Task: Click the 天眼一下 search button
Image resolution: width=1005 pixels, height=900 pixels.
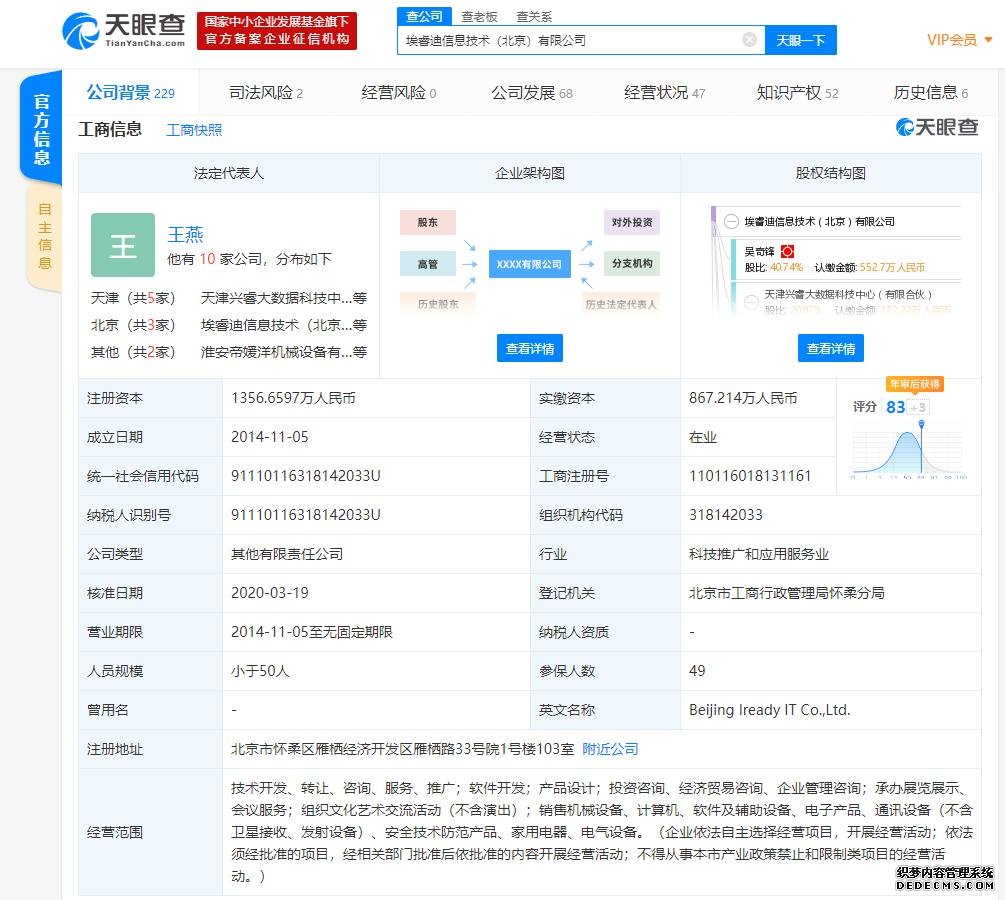Action: click(801, 40)
